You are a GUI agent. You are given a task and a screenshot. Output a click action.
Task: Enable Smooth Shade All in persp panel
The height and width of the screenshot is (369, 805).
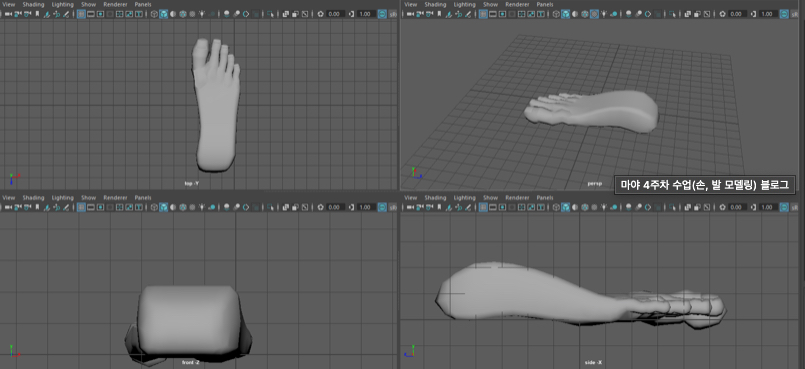tap(565, 14)
